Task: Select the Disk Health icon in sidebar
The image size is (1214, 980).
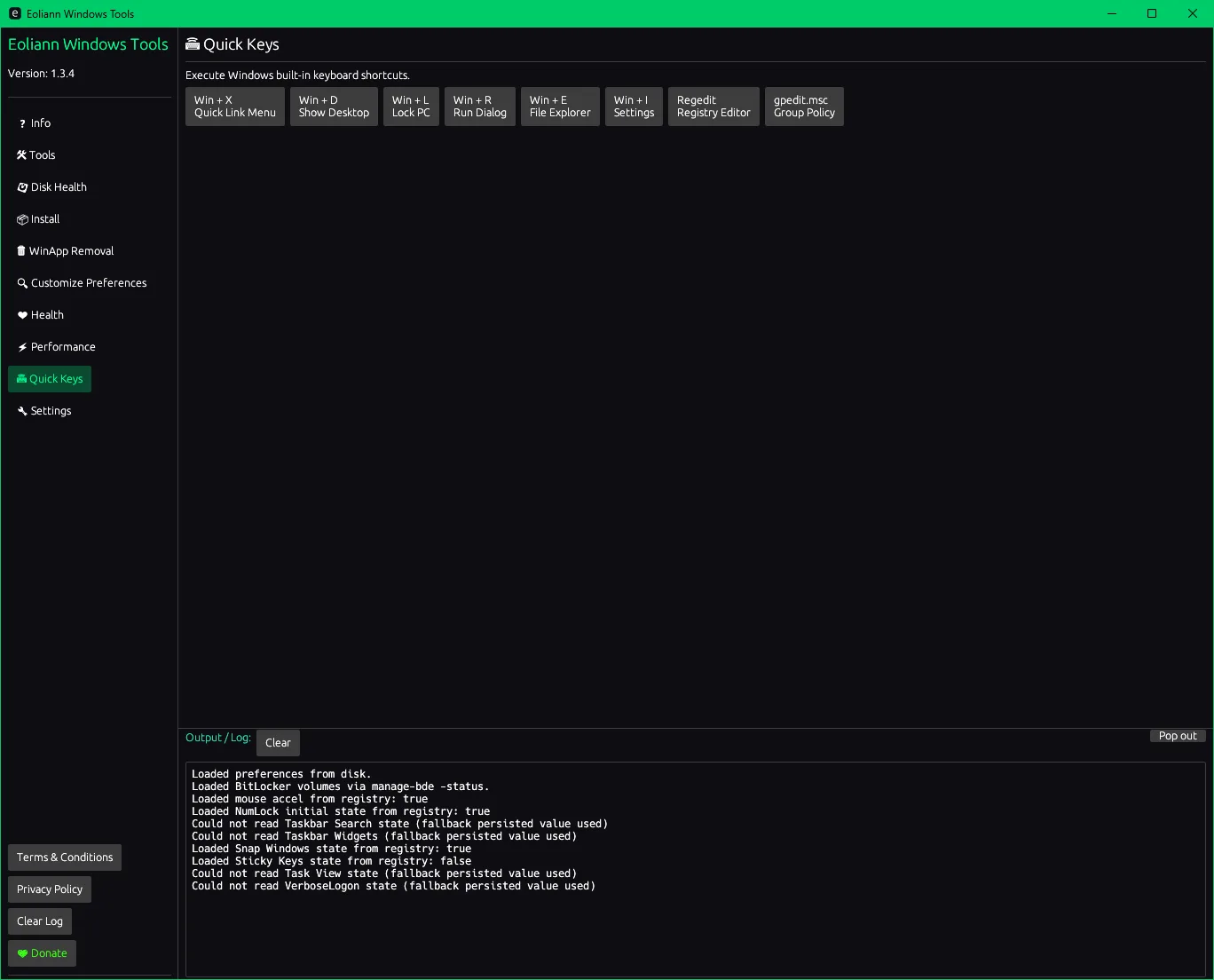Action: (x=22, y=187)
